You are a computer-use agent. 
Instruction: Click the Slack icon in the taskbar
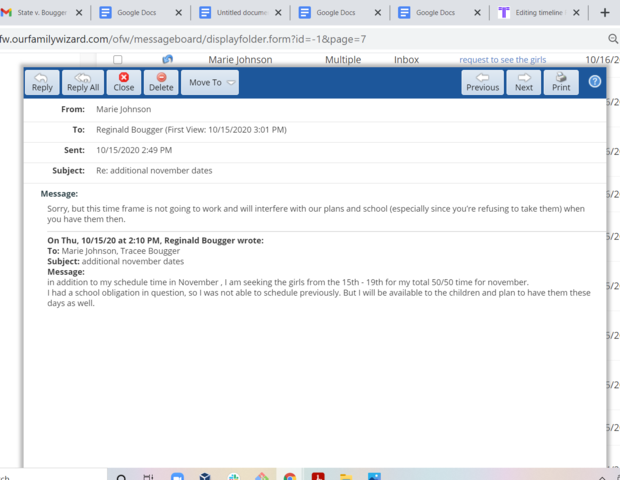(234, 477)
